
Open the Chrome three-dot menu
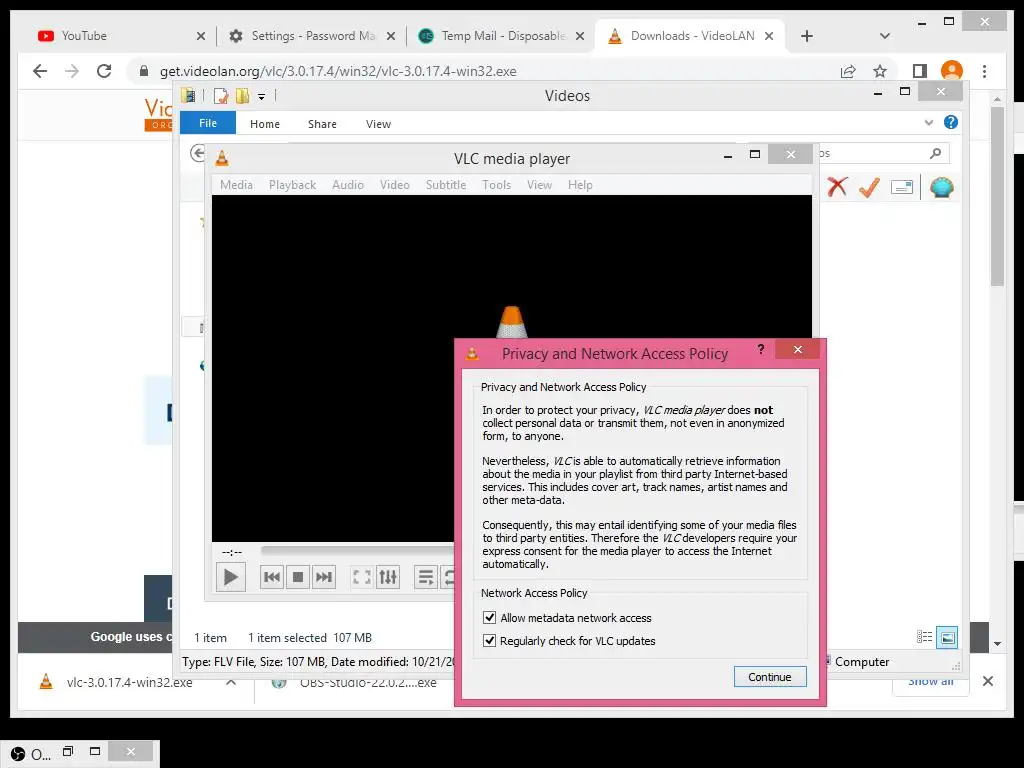tap(985, 71)
